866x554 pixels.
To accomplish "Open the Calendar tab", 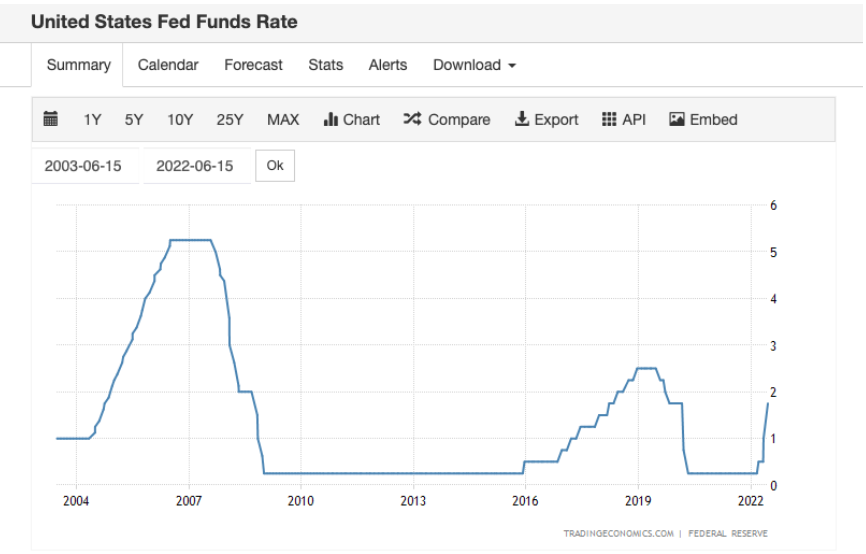I will click(168, 65).
